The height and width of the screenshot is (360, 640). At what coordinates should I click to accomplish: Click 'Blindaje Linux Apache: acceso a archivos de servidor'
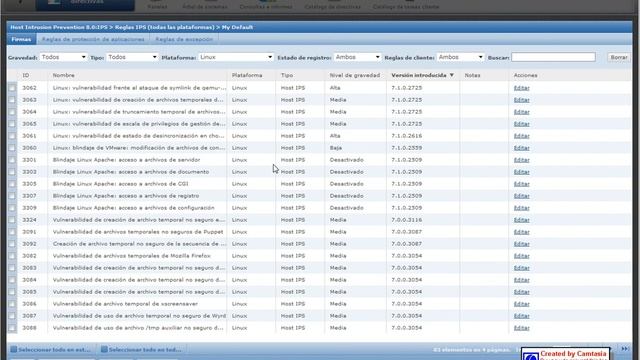coord(126,160)
